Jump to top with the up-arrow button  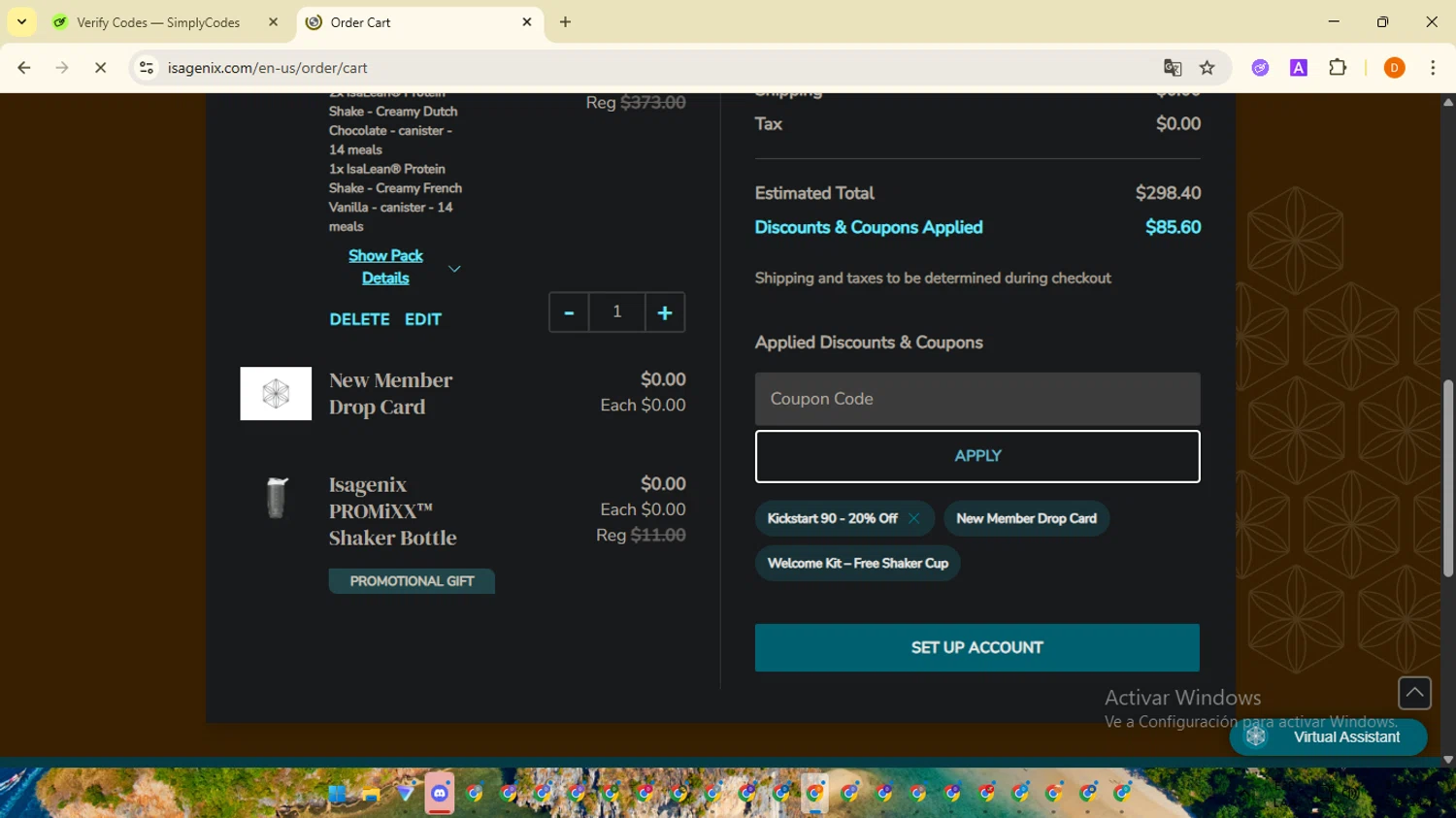pyautogui.click(x=1414, y=693)
